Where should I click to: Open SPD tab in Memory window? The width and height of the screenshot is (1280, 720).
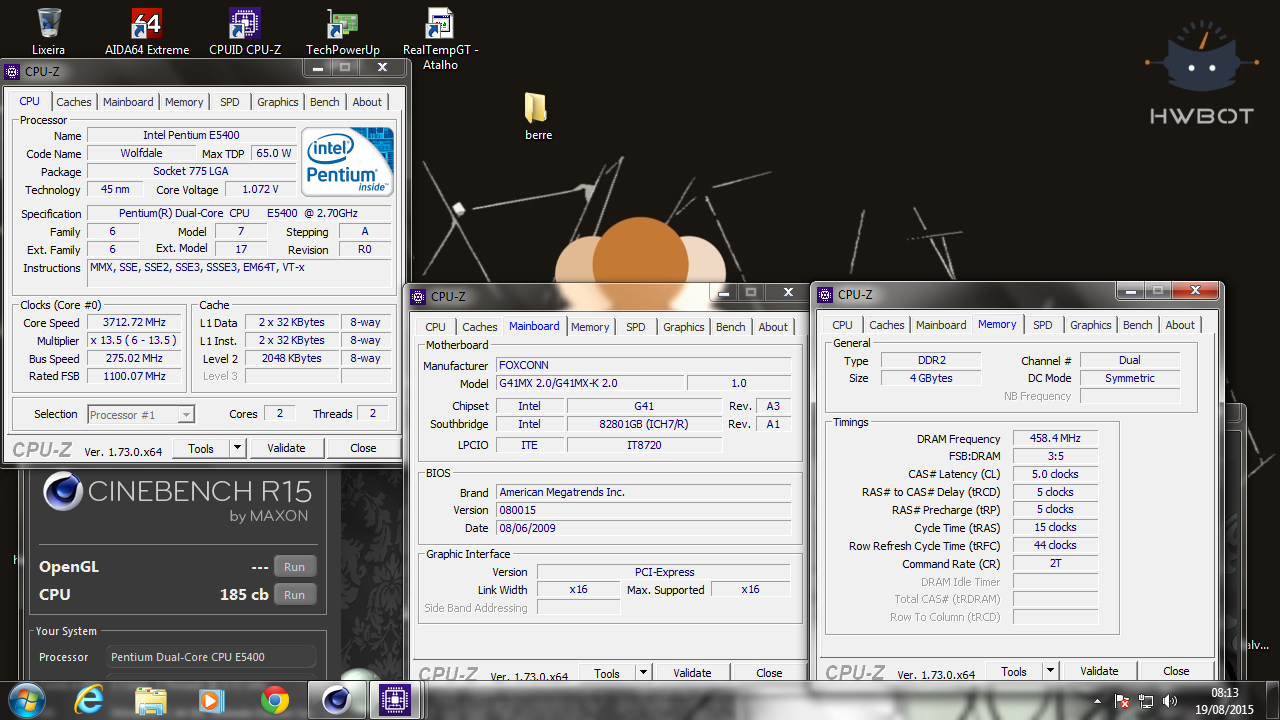[1043, 325]
